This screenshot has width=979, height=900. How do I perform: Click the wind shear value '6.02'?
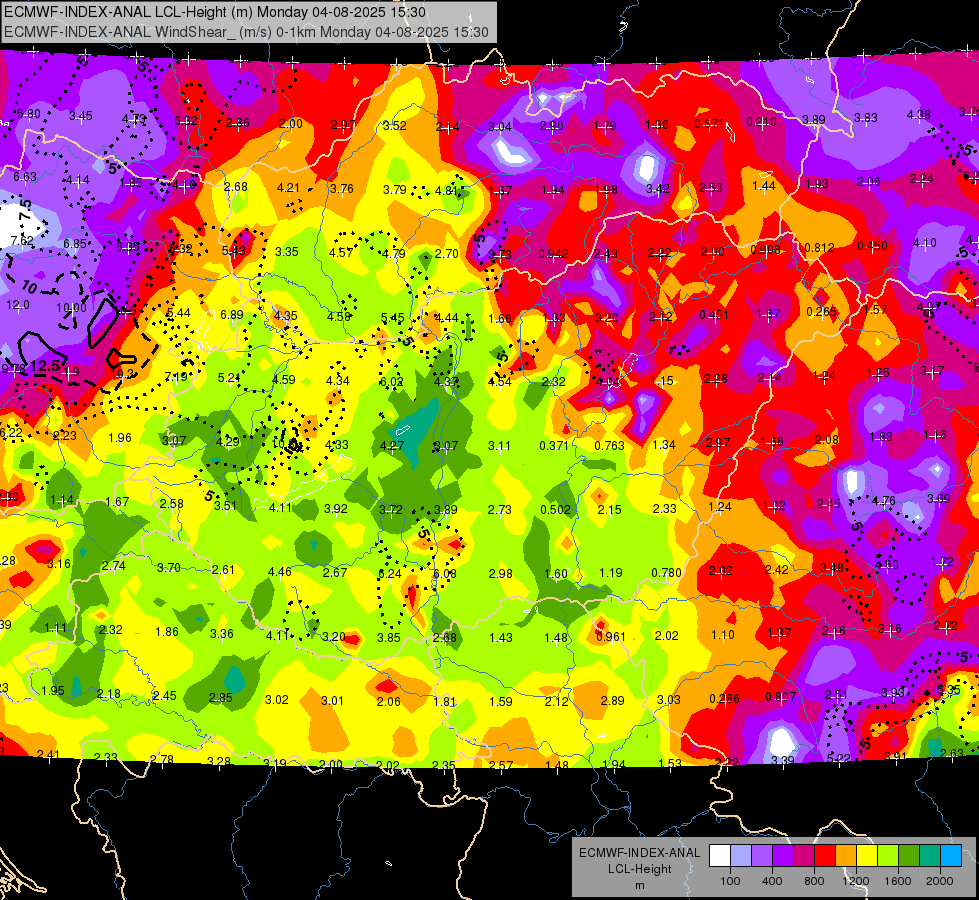[391, 382]
